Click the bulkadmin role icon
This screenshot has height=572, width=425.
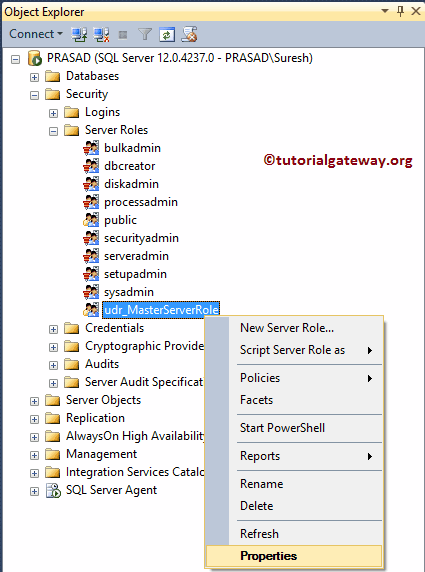[91, 148]
